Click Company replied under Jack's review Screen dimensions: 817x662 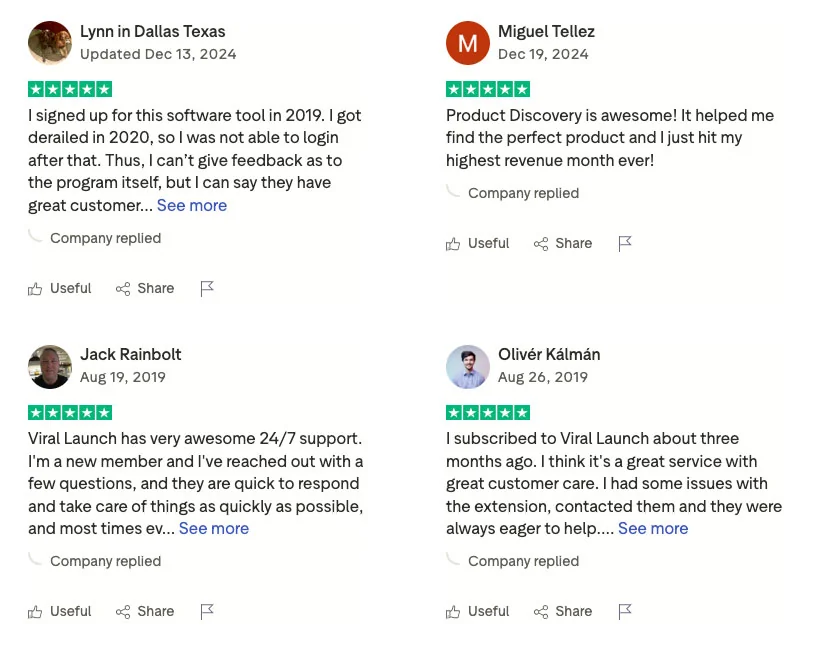coord(105,562)
